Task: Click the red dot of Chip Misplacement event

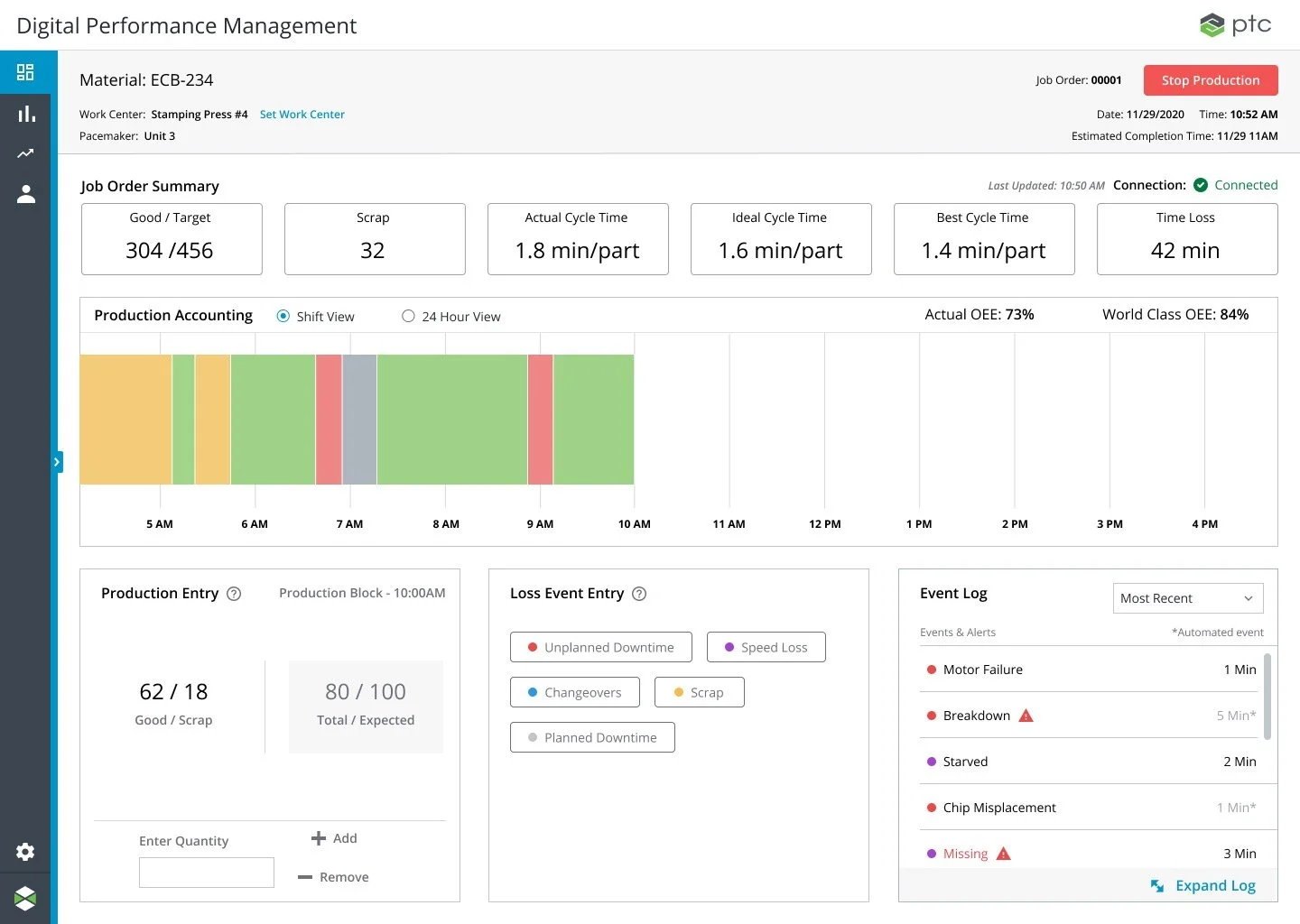Action: coord(932,808)
